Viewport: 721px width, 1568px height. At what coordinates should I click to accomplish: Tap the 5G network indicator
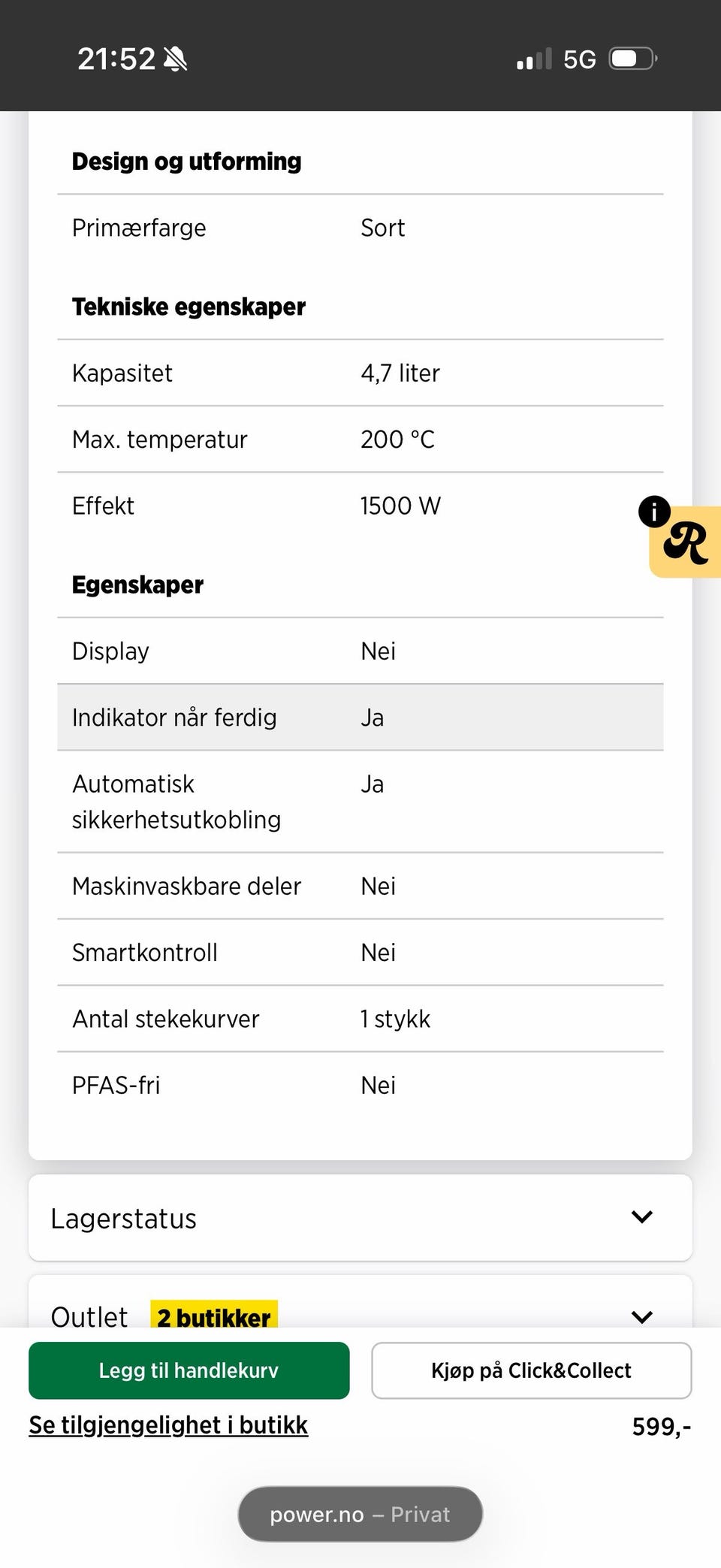(x=579, y=59)
